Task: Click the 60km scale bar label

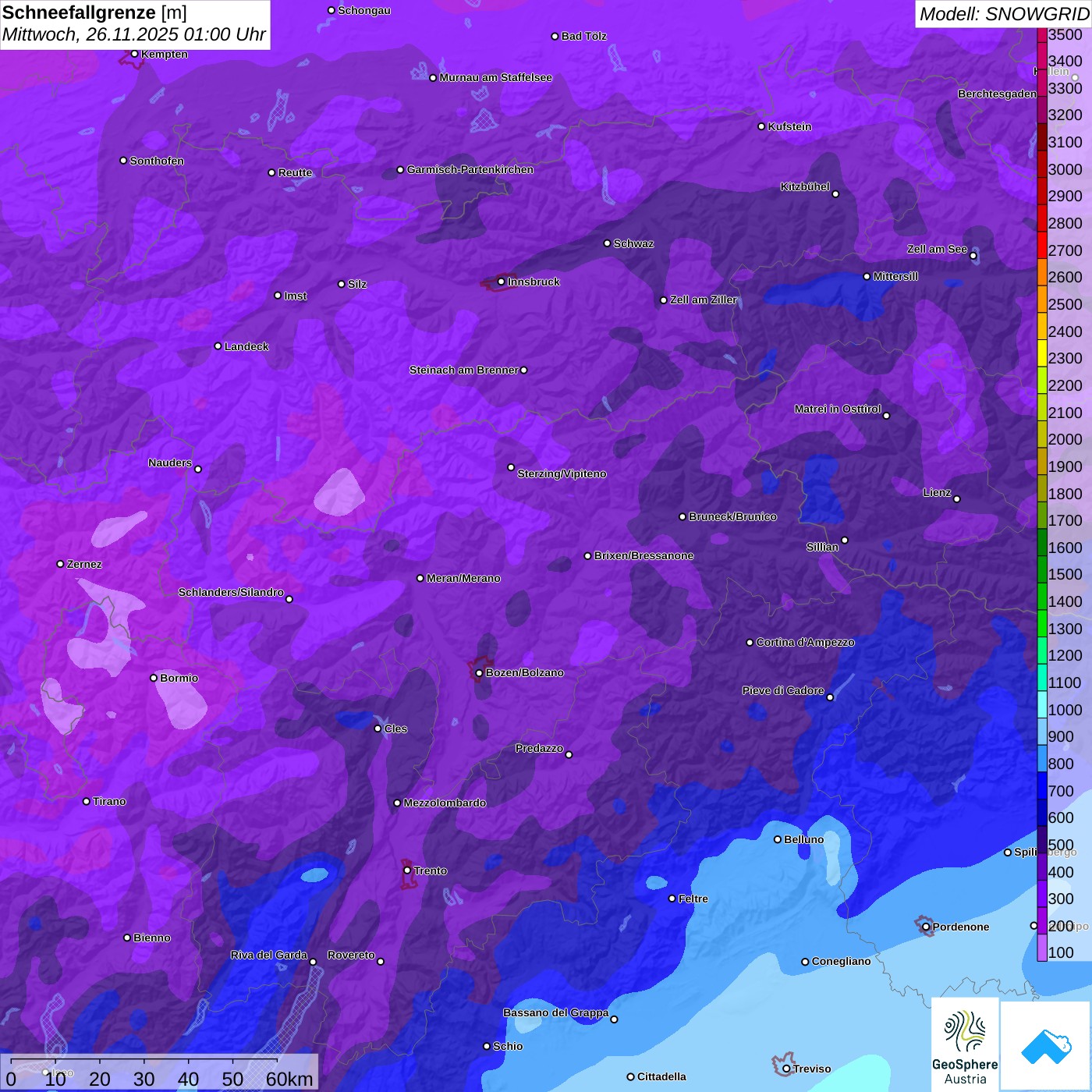Action: click(x=289, y=1079)
